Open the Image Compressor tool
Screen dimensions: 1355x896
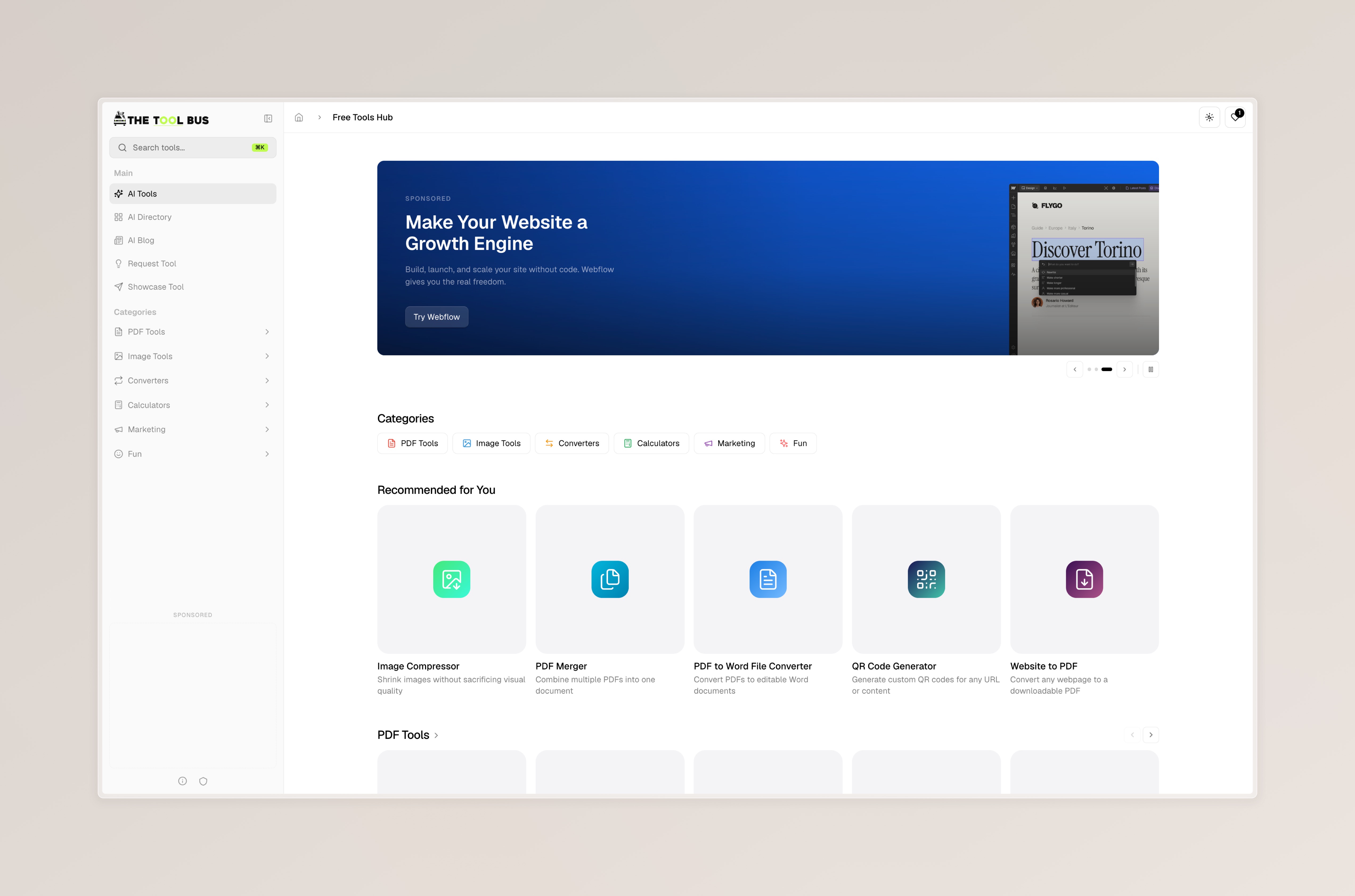[451, 579]
